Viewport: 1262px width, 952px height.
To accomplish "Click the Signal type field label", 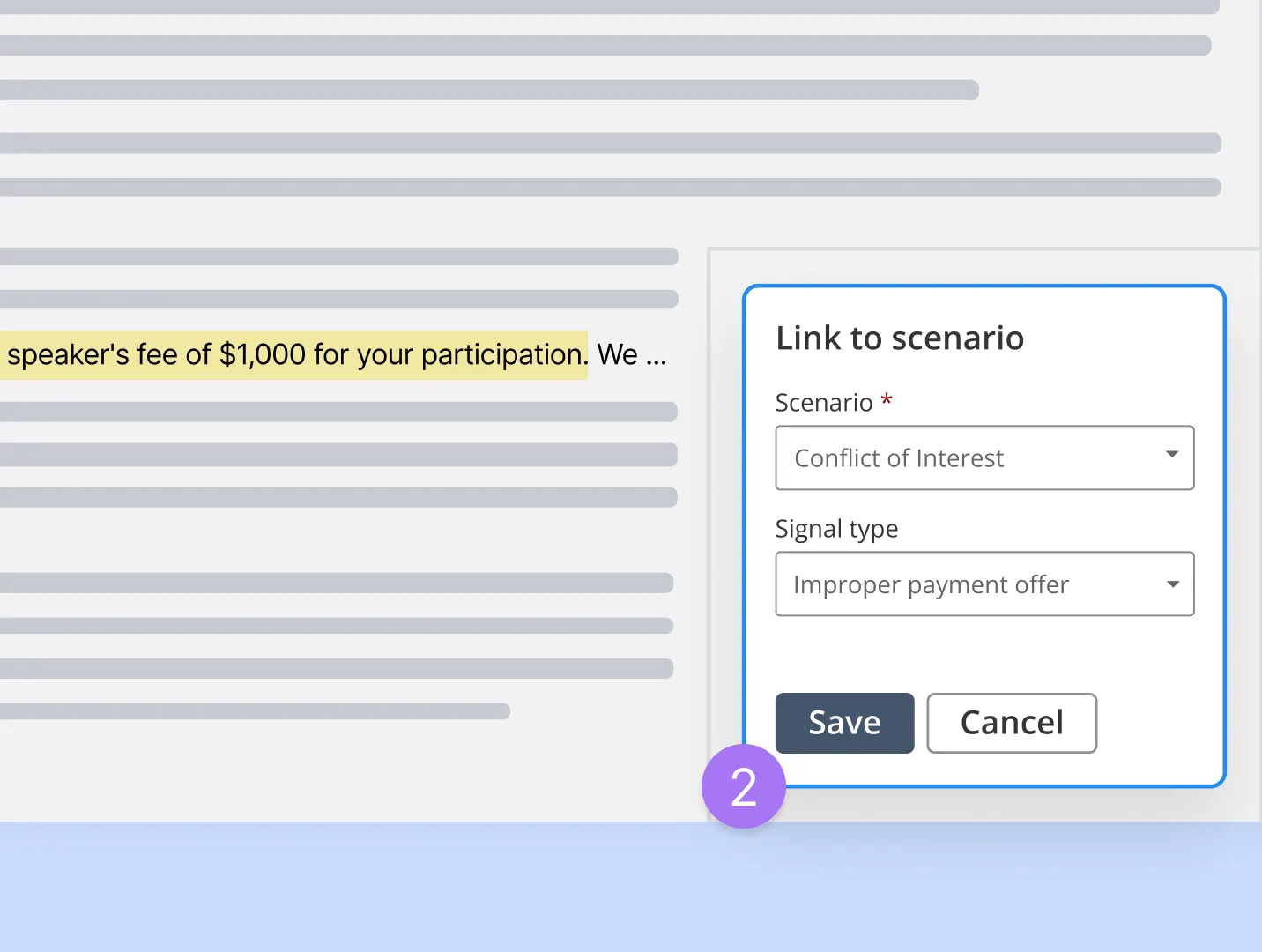I will 836,528.
